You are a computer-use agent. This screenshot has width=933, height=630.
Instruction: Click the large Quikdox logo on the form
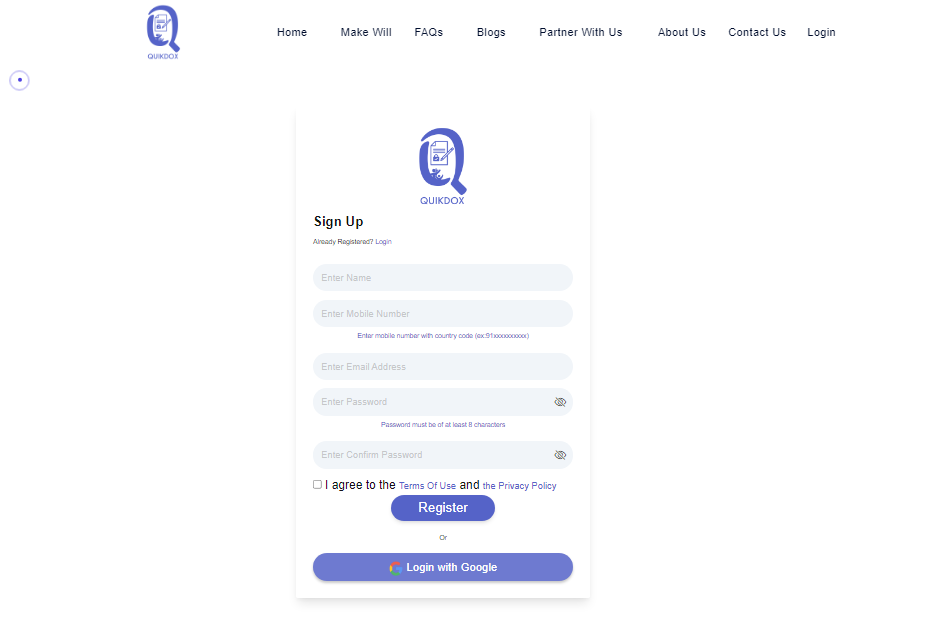point(443,166)
